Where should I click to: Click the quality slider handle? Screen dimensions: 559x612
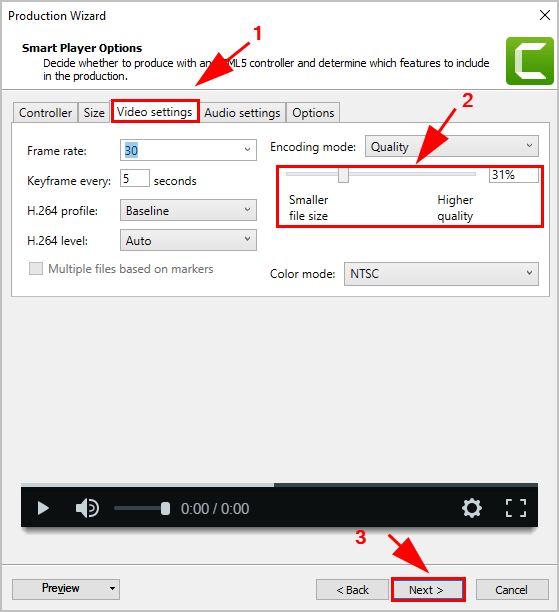click(343, 174)
